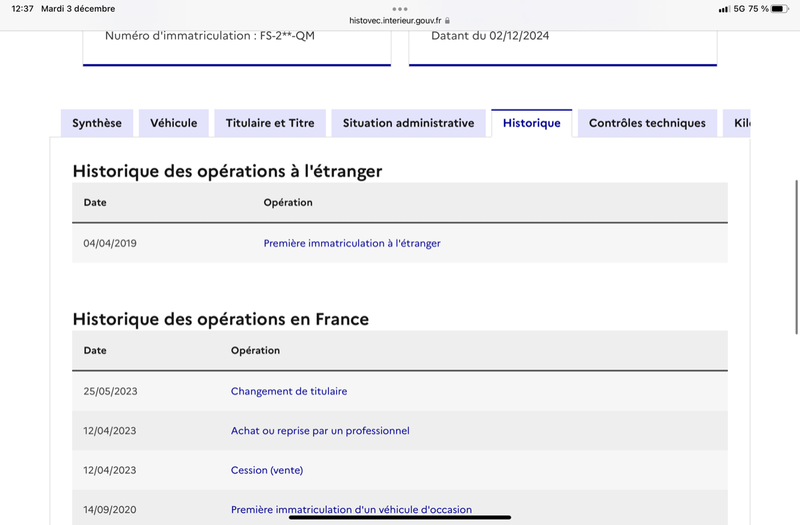Select the Historique tab
Screen dimensions: 800x525
(532, 123)
